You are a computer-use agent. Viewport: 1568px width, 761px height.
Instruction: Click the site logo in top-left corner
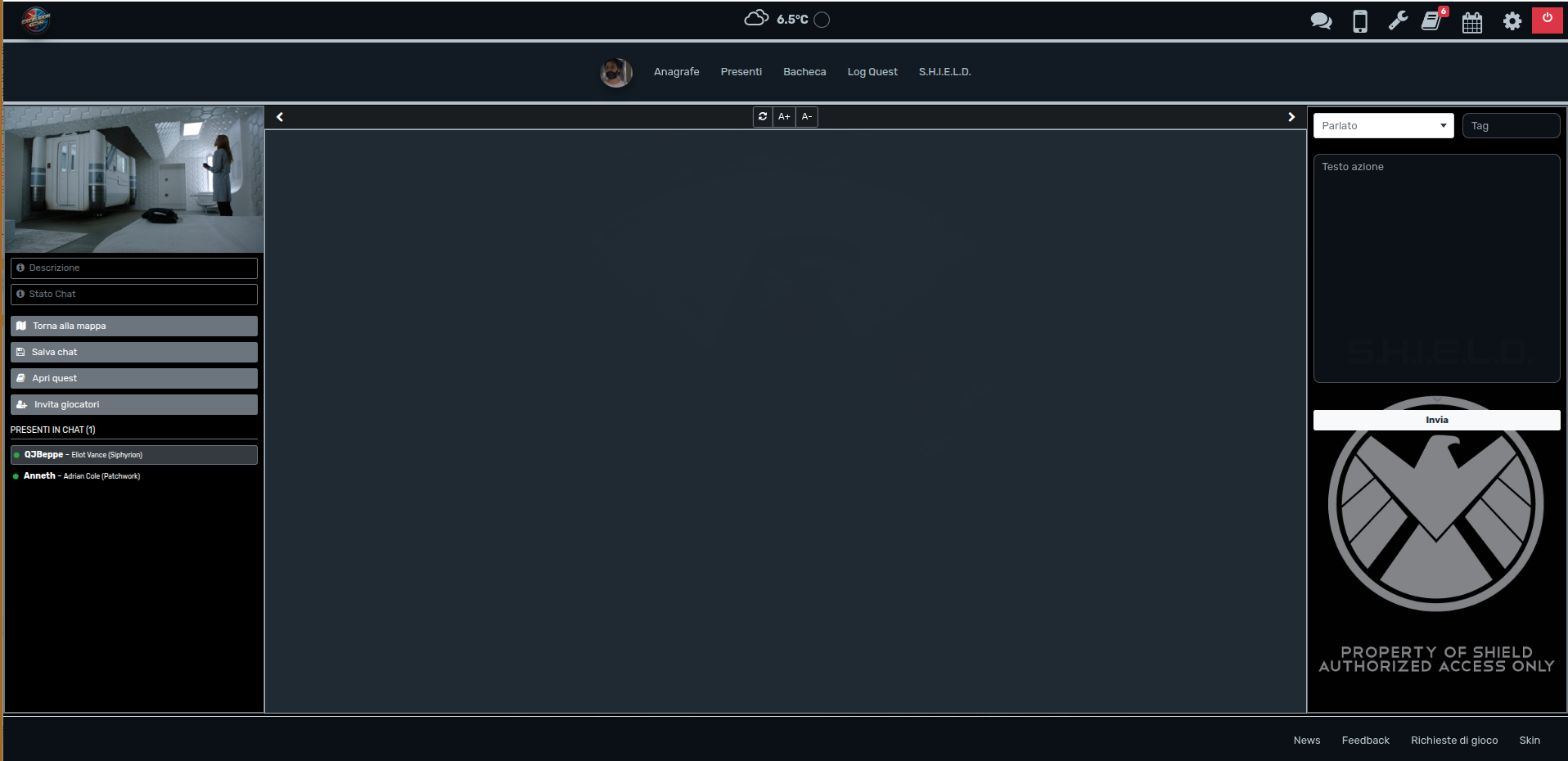pos(36,20)
